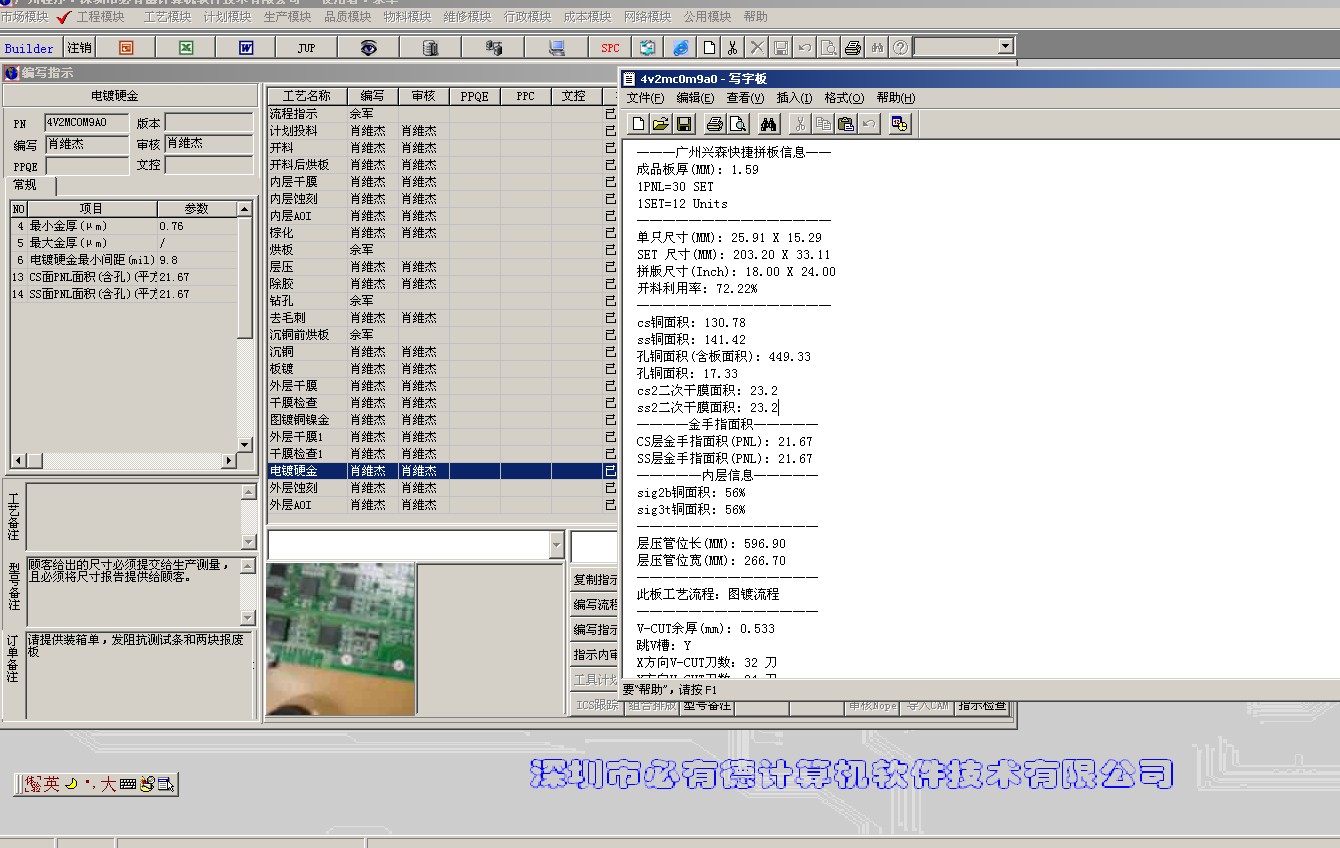Click Print Preview icon in 写字板 toolbar
1340x848 pixels.
pos(738,124)
